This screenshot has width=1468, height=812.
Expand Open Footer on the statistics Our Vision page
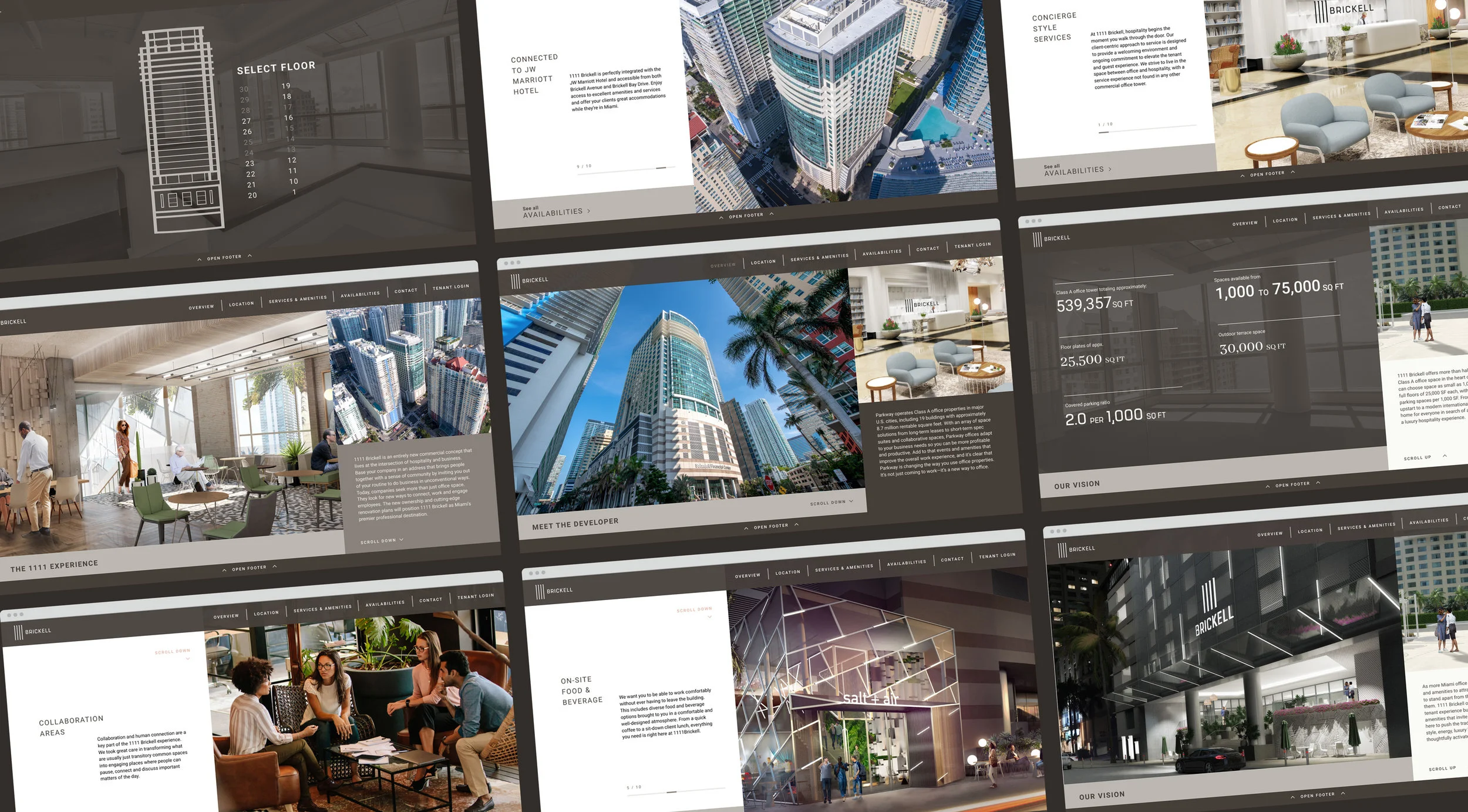tap(1292, 484)
